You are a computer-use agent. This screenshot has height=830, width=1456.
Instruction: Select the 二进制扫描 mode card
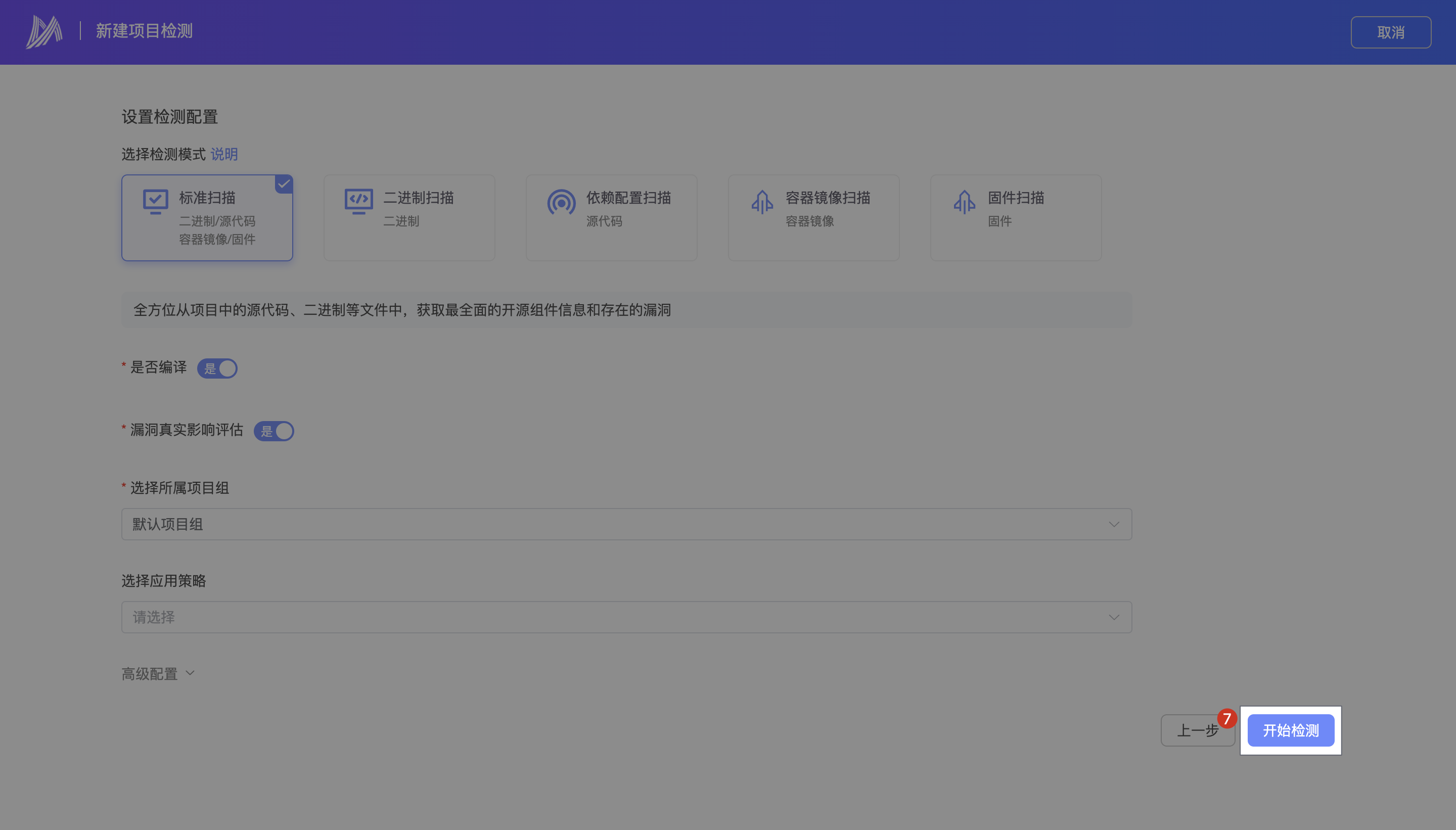(409, 218)
